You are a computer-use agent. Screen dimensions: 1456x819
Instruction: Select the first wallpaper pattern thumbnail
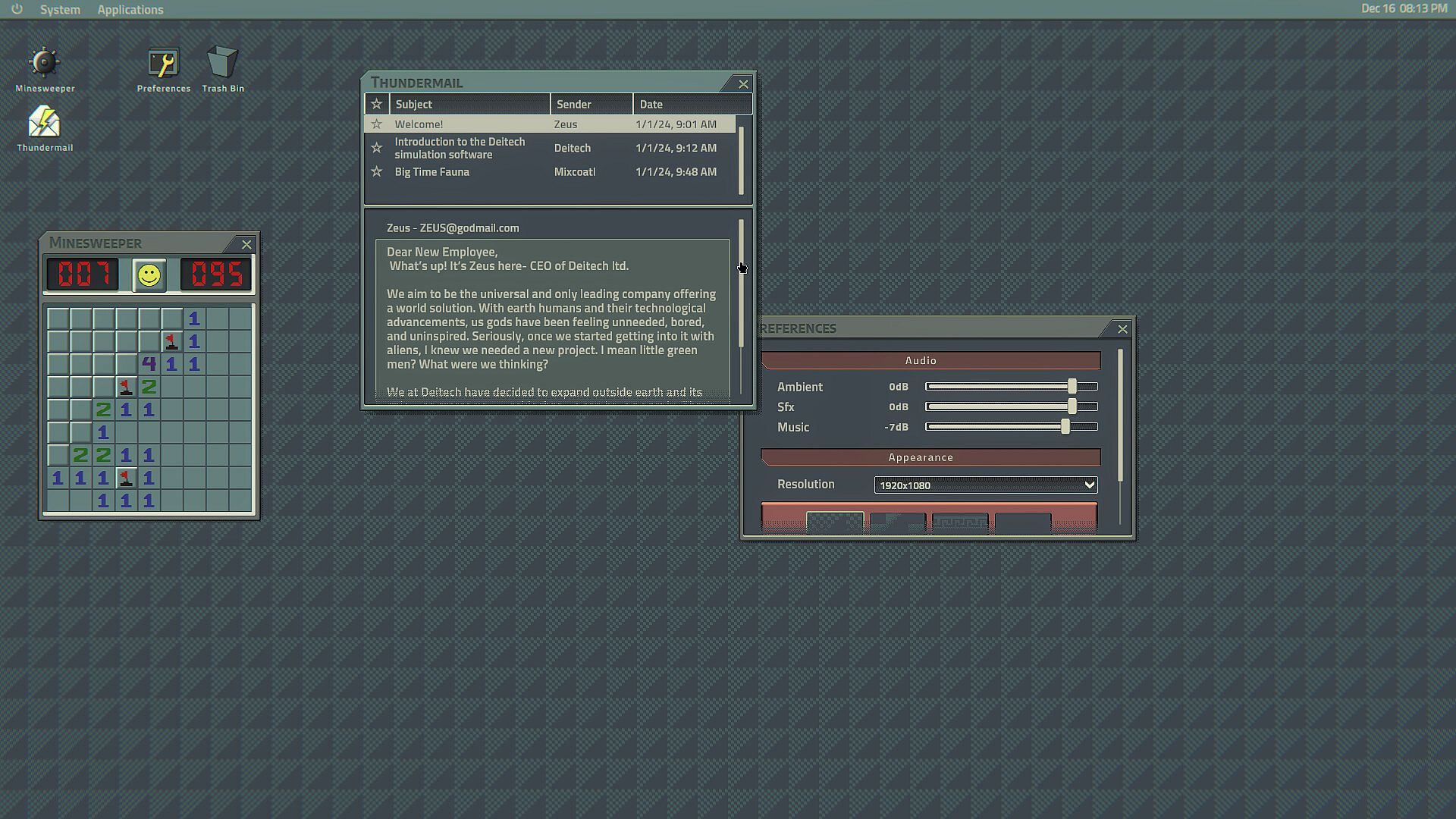[x=834, y=522]
